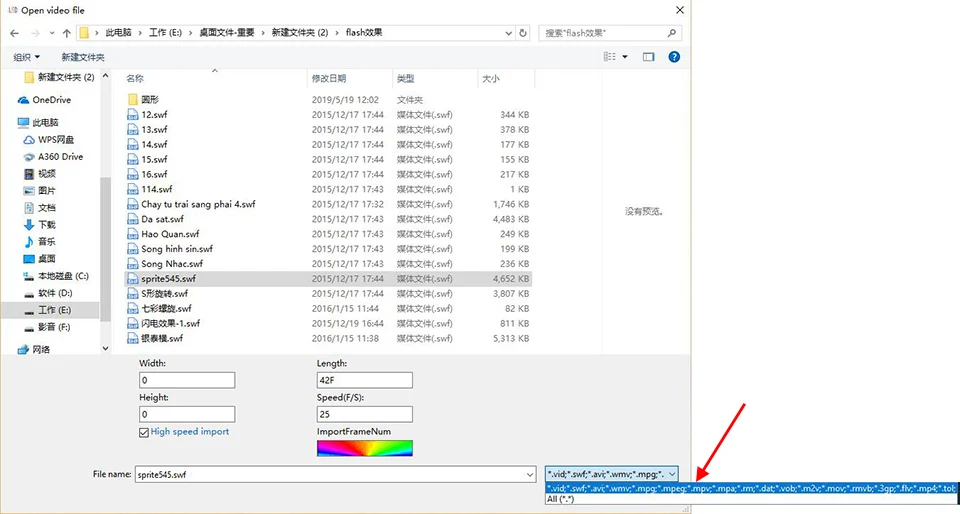Screen dimensions: 960x514
Task: Refresh the flash效果 folder
Action: [x=523, y=33]
